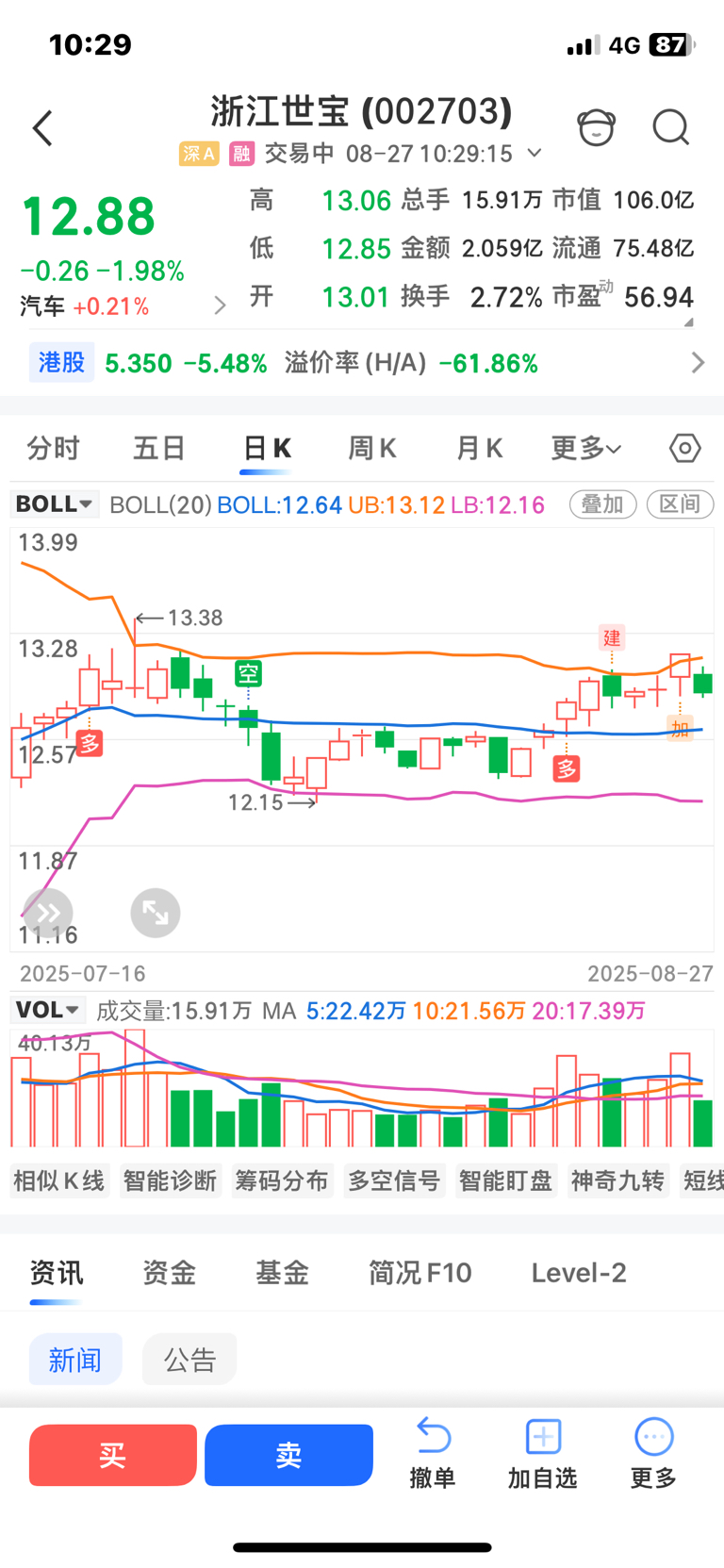Tap the 深A market badge

pos(199,154)
